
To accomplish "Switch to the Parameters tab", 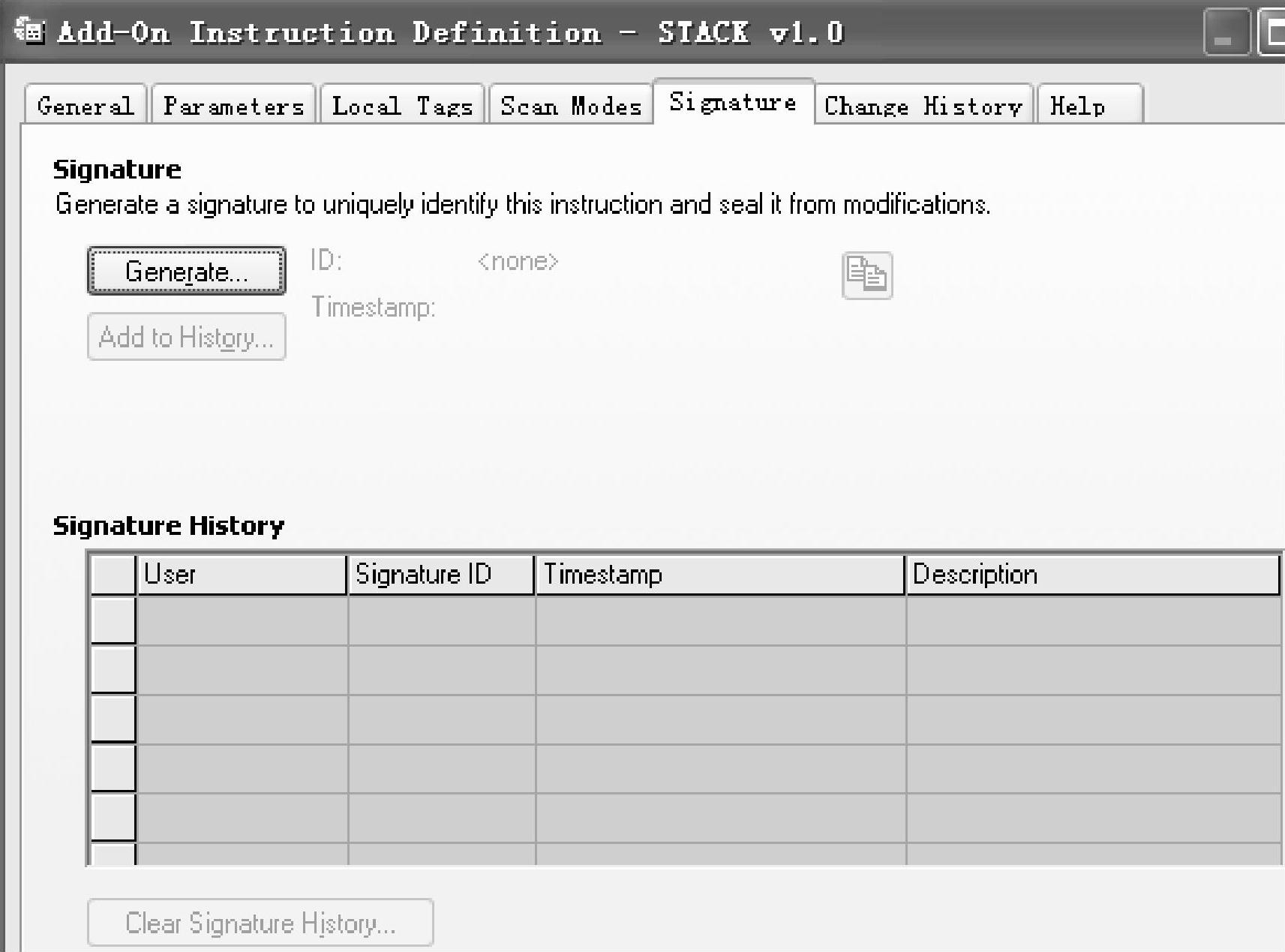I will 233,106.
